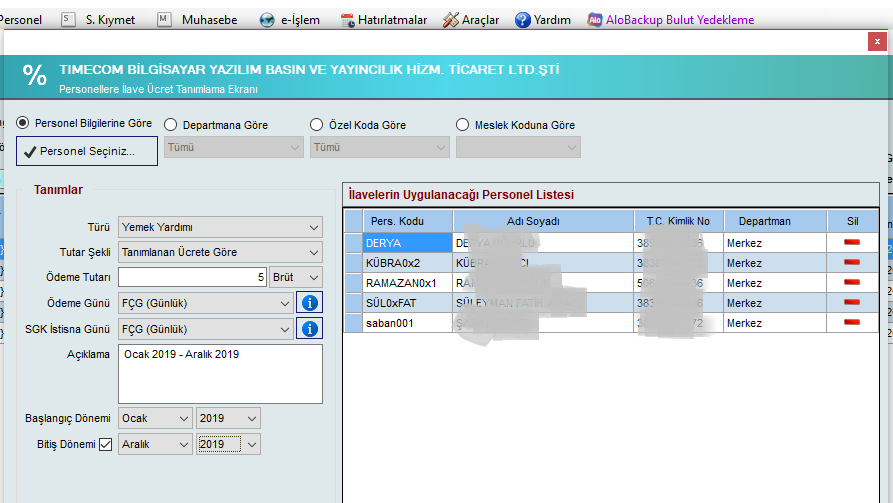
Task: Click the Araçlar tools icon
Action: point(450,20)
